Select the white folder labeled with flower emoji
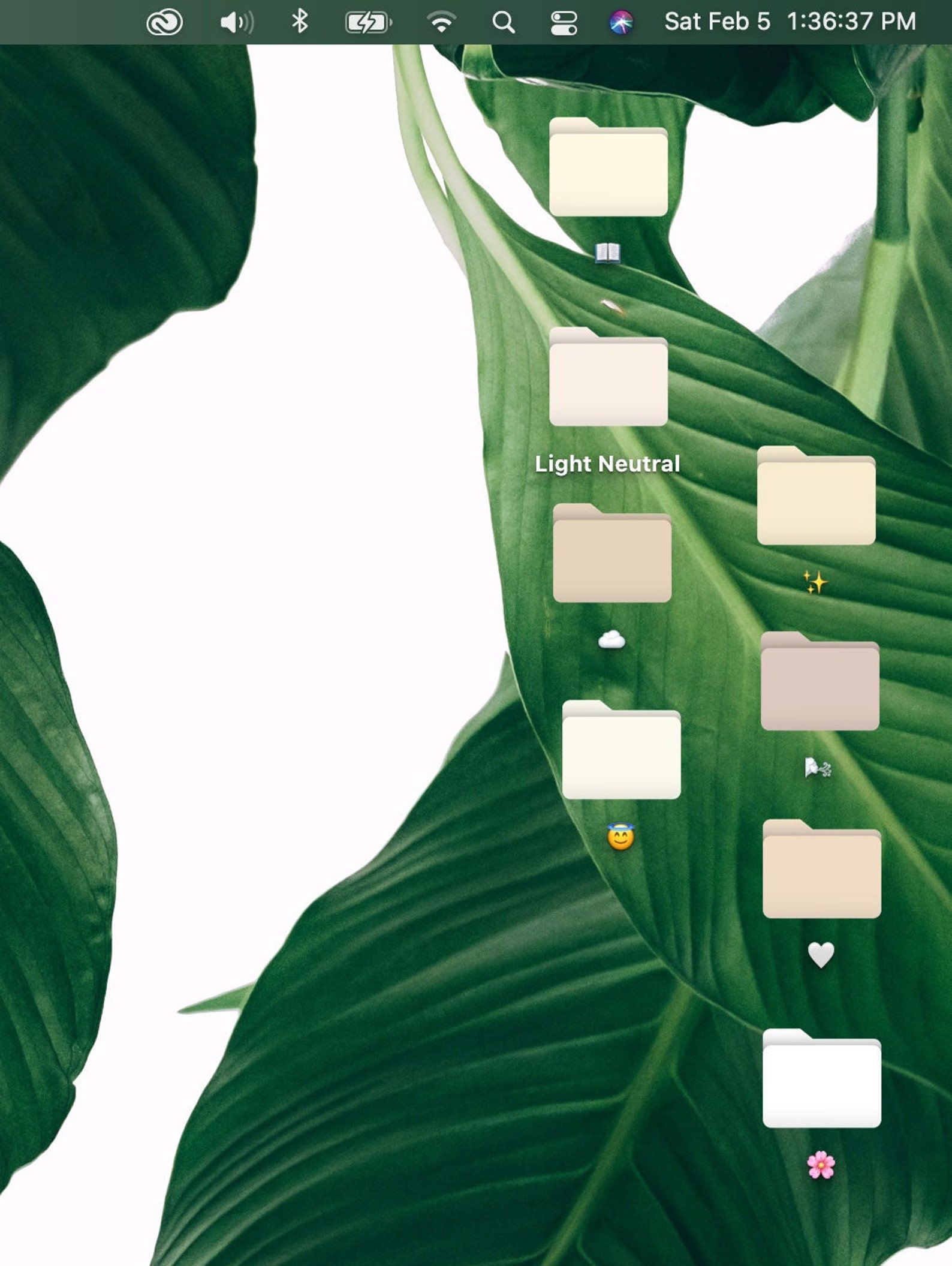 [x=822, y=1078]
